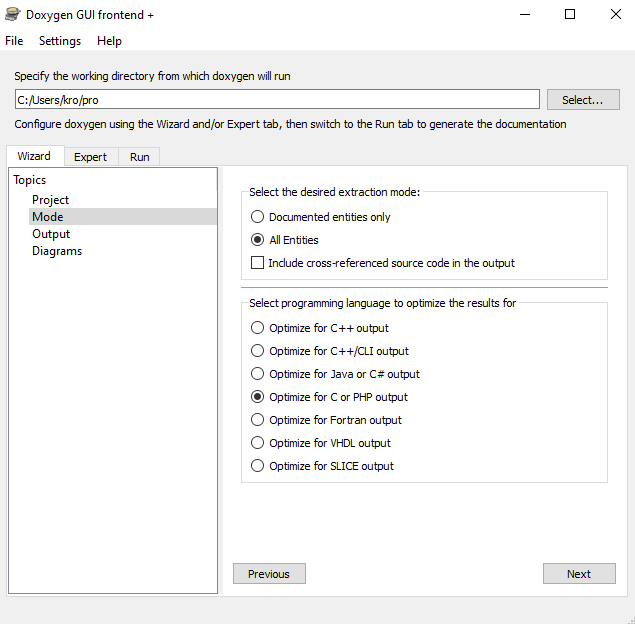Open the Project topic in the tree
Image resolution: width=635 pixels, height=624 pixels.
coord(50,200)
